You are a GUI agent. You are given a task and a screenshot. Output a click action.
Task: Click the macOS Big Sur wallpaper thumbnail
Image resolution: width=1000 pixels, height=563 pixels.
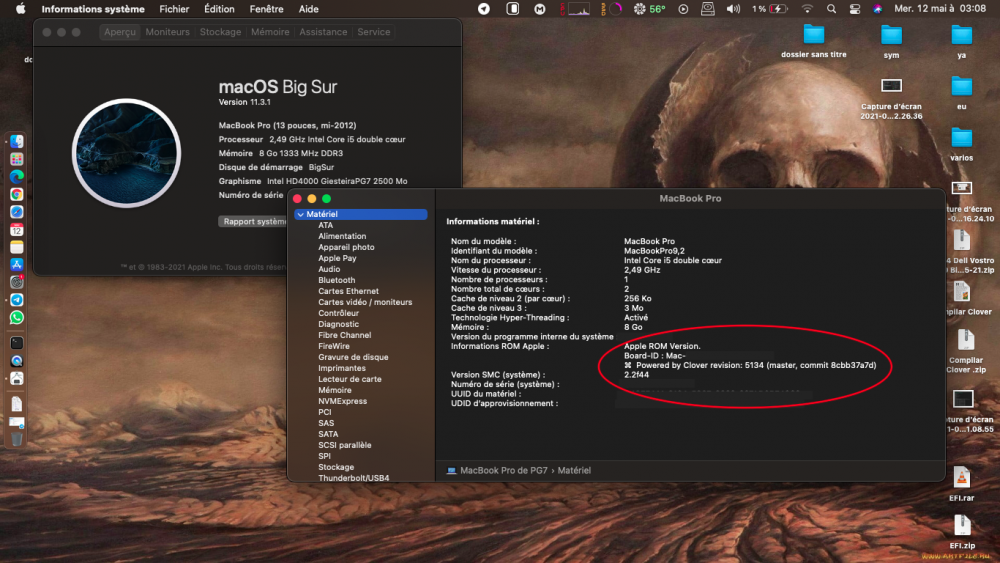click(x=126, y=153)
